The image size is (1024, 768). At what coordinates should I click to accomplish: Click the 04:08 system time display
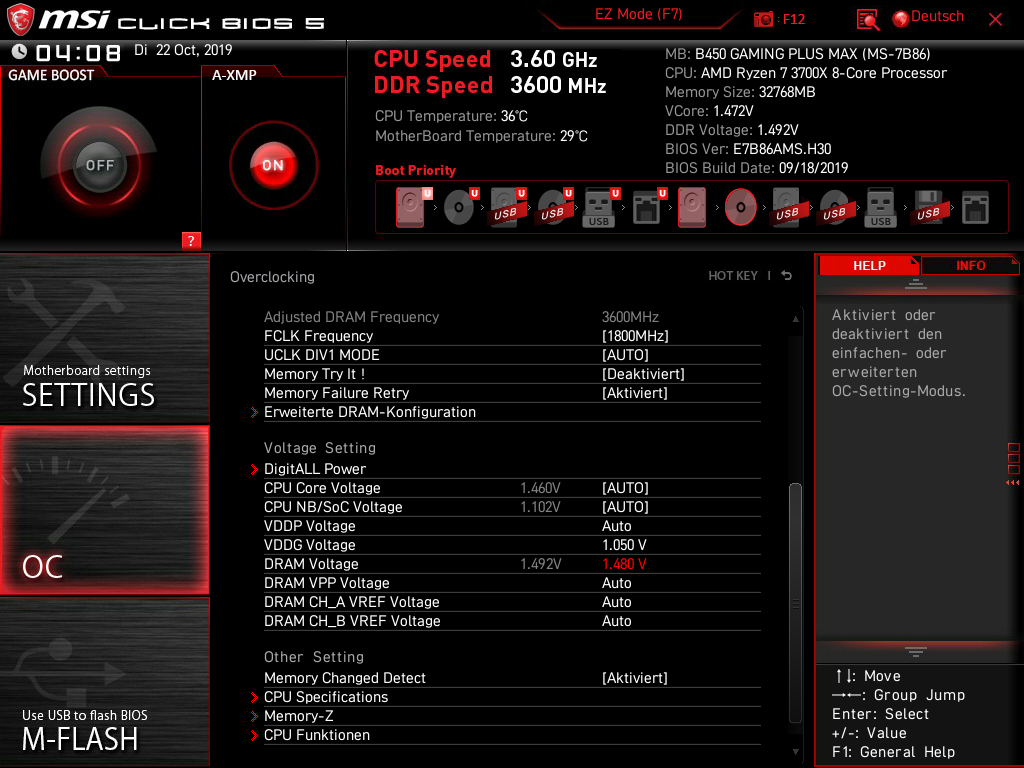tap(78, 52)
